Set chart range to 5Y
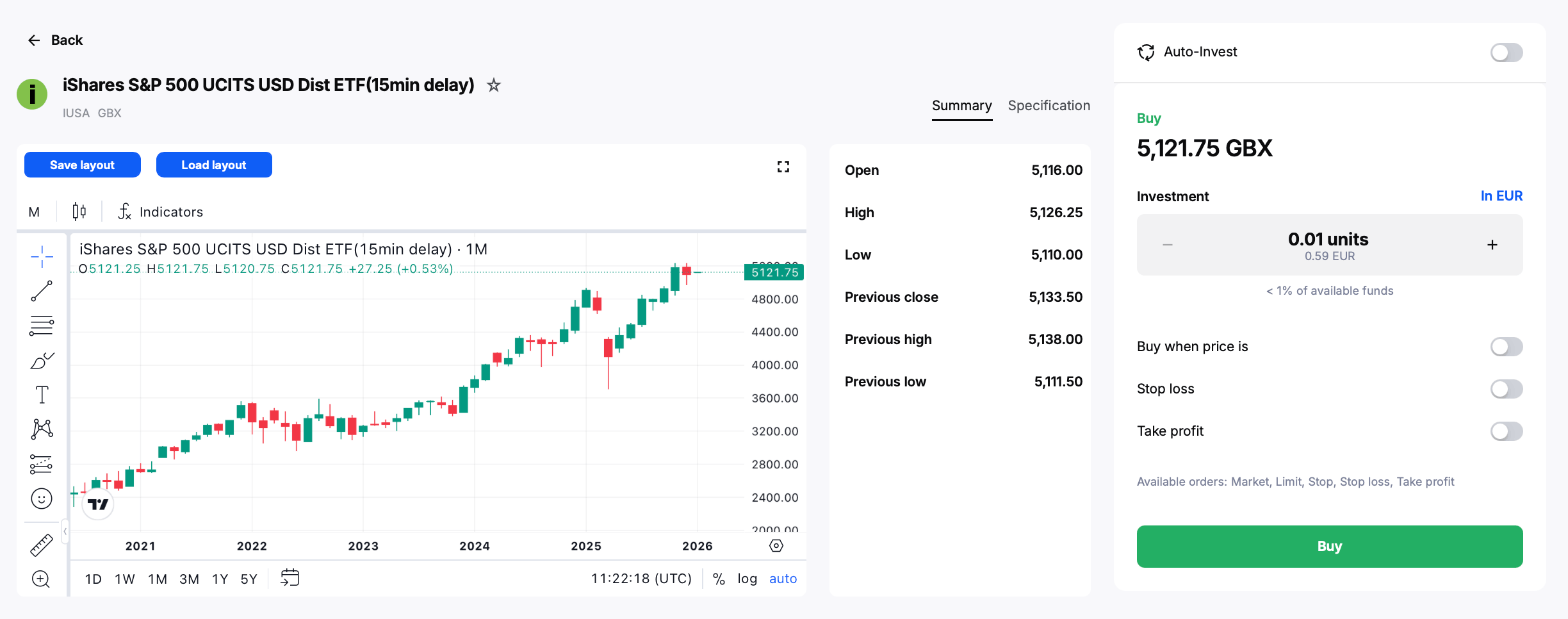1568x619 pixels. [249, 579]
